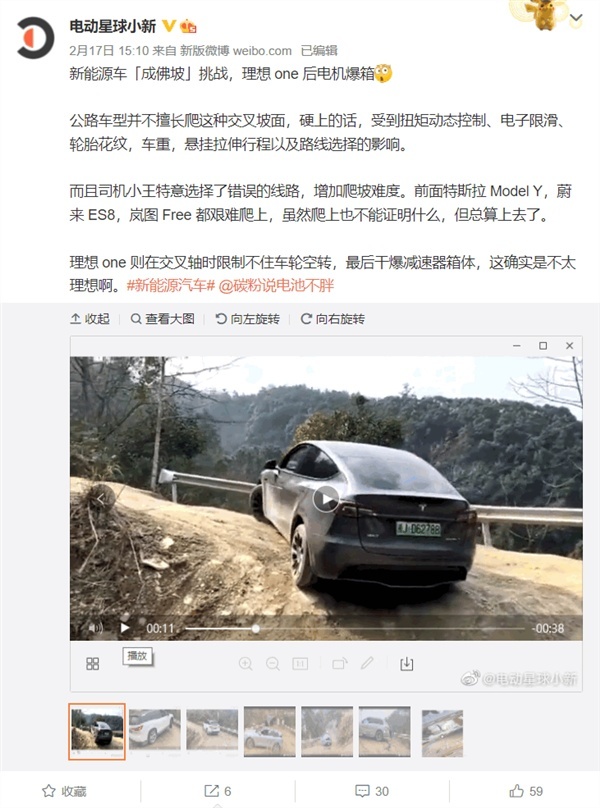Image resolution: width=600 pixels, height=808 pixels.
Task: Click the zoom out magnifier icon
Action: pos(273,664)
